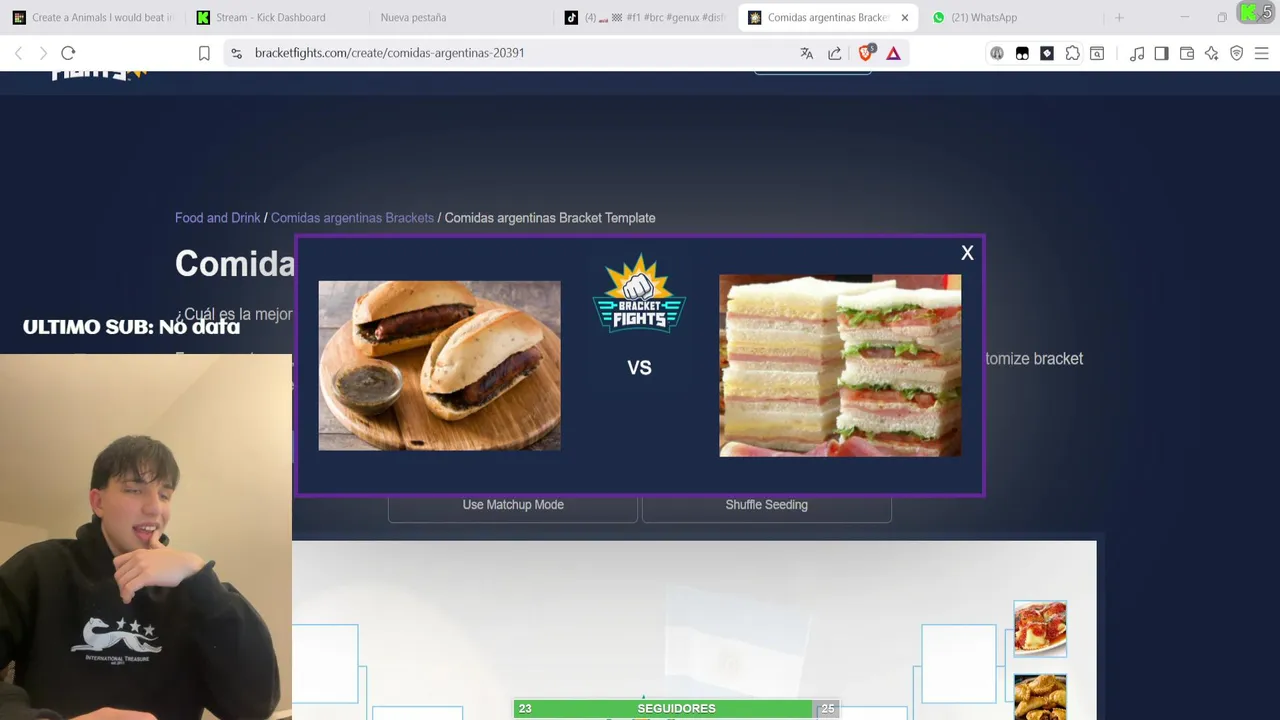
Task: Bookmark this page
Action: click(204, 53)
